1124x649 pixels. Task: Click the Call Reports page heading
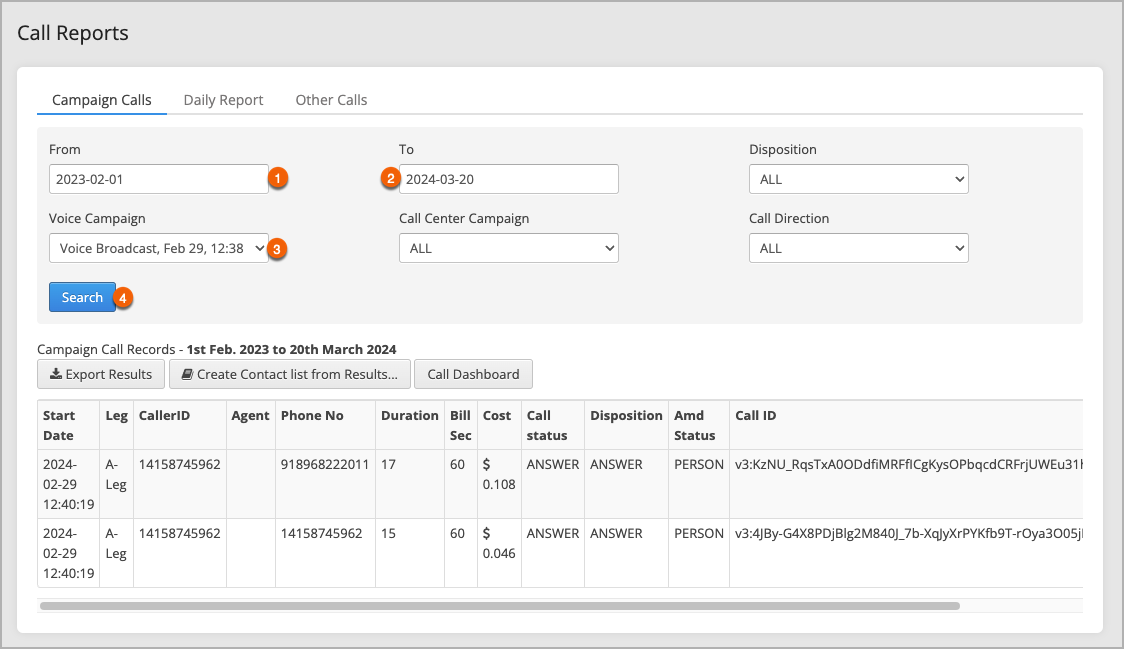pyautogui.click(x=73, y=33)
